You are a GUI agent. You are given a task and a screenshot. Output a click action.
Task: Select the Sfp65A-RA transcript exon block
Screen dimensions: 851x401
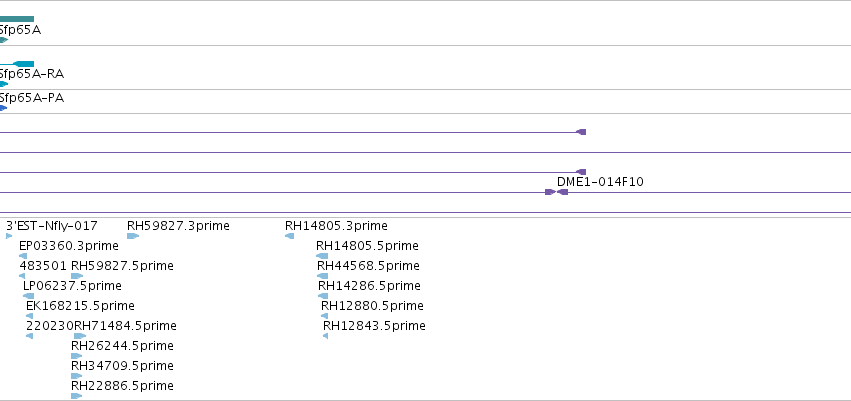click(x=23, y=64)
